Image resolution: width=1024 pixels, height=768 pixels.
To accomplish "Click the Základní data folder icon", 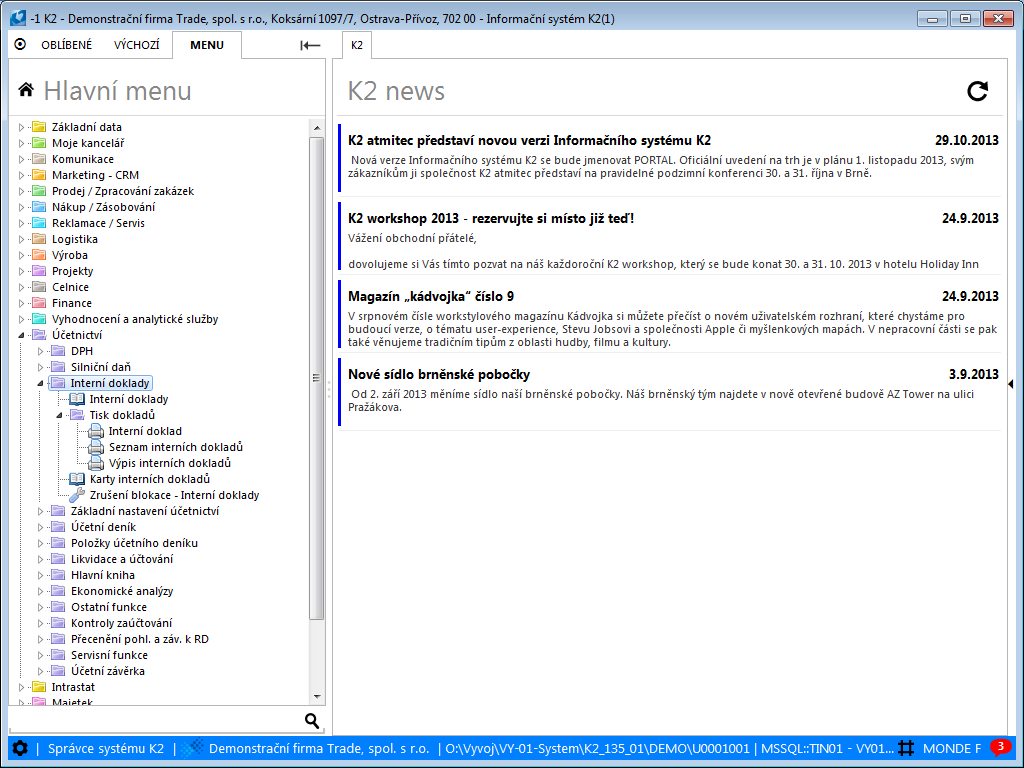I will (x=39, y=127).
